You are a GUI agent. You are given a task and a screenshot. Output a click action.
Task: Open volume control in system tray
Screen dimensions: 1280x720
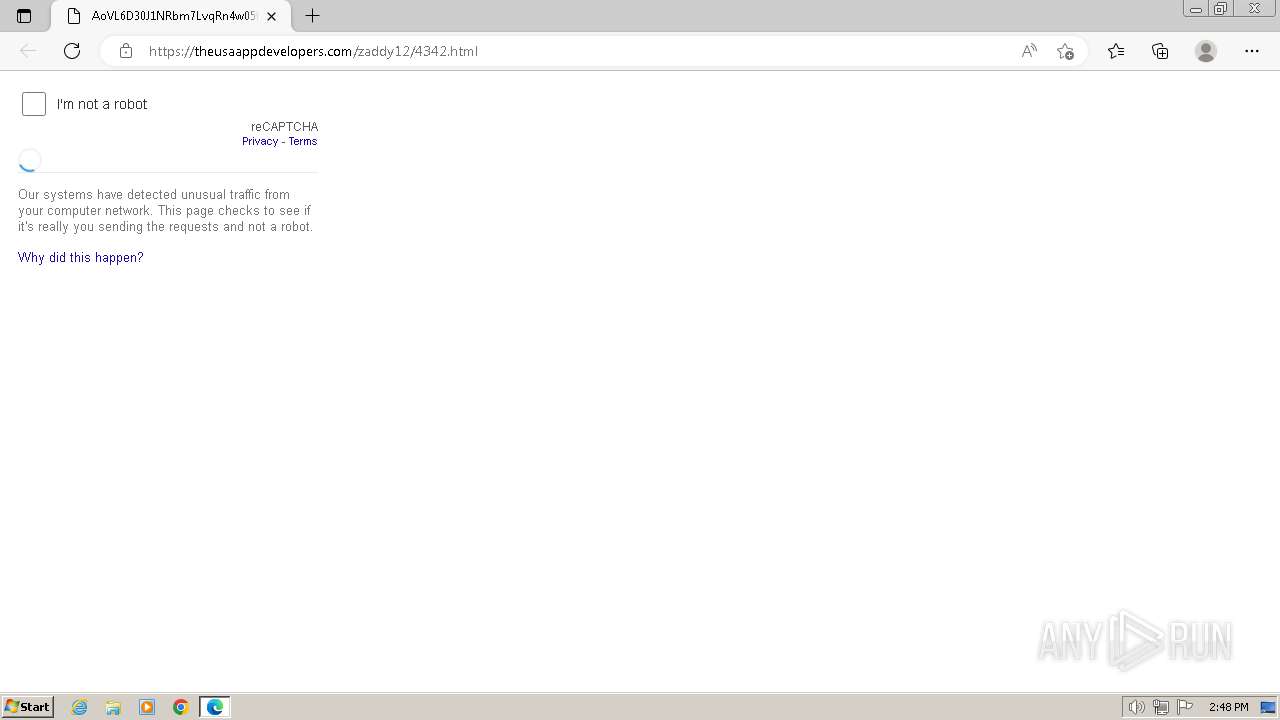[1136, 707]
